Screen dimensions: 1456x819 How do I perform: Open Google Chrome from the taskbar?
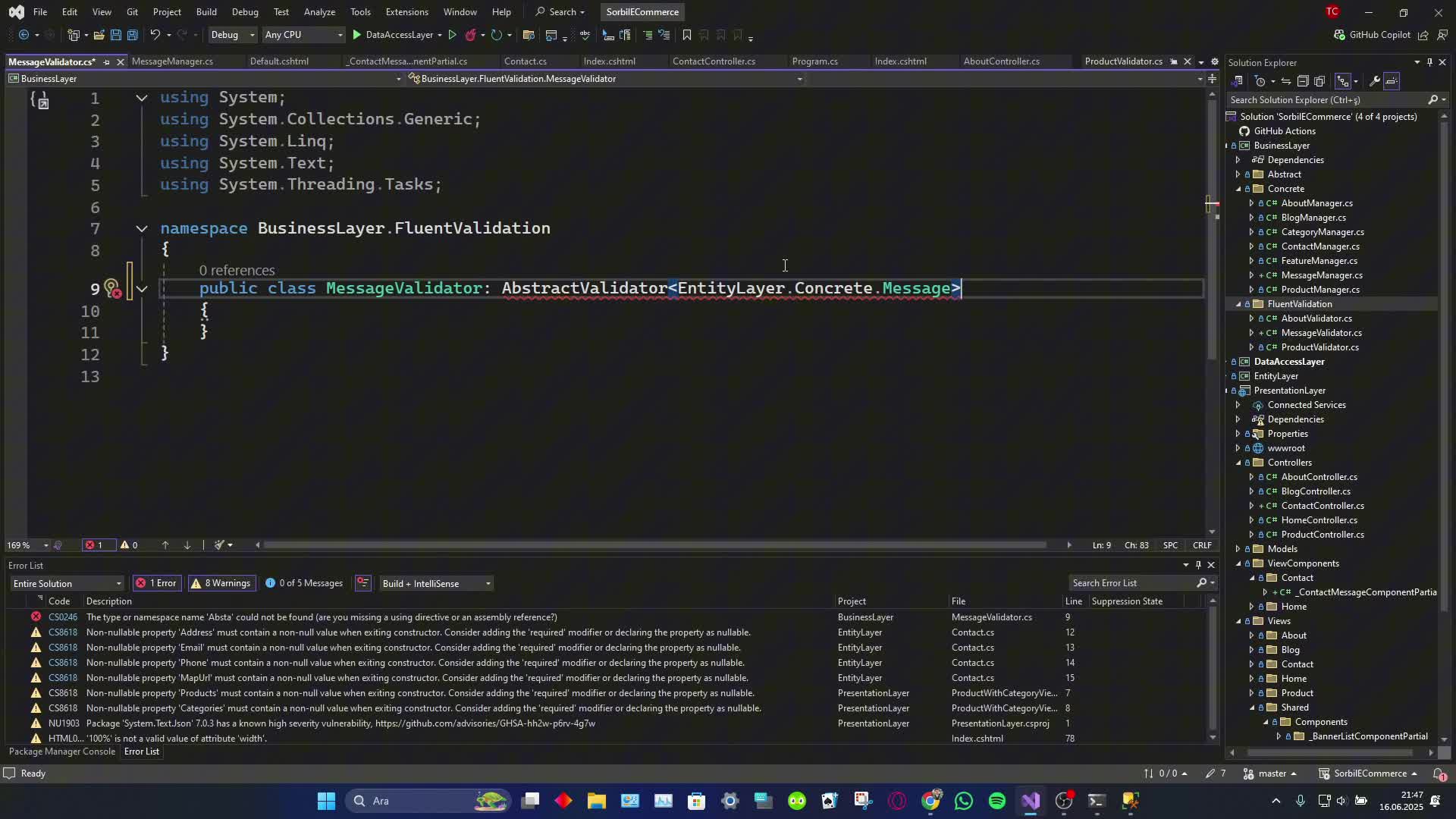point(930,801)
